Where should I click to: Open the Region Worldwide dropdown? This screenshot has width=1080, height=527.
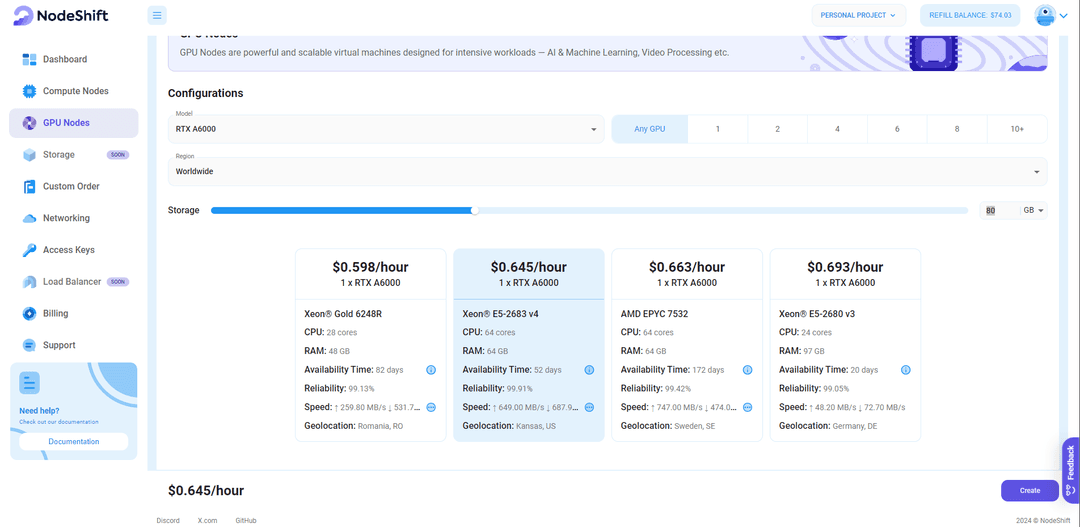coord(608,172)
